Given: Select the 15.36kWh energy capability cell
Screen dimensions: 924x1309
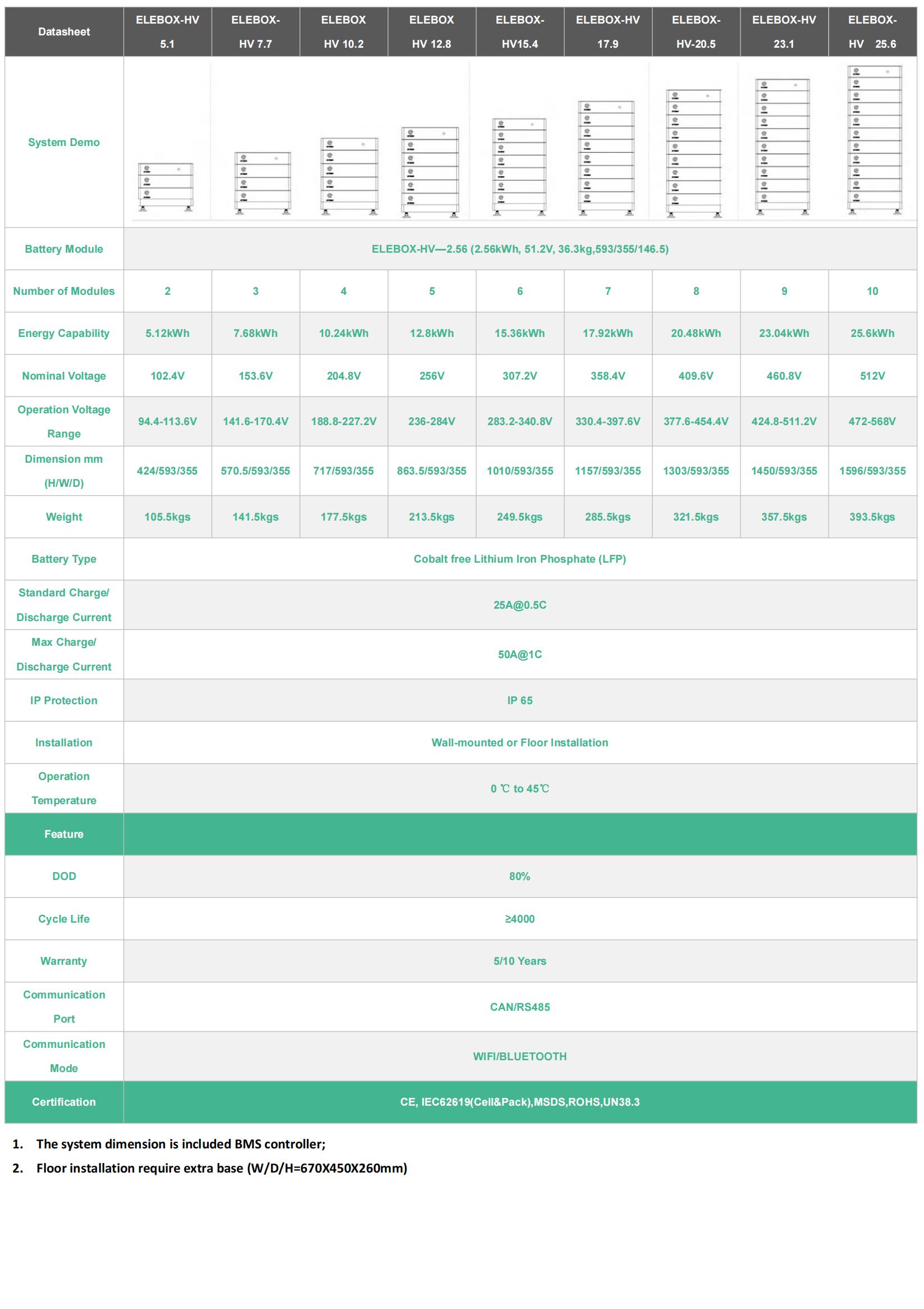Looking at the screenshot, I should (x=519, y=333).
